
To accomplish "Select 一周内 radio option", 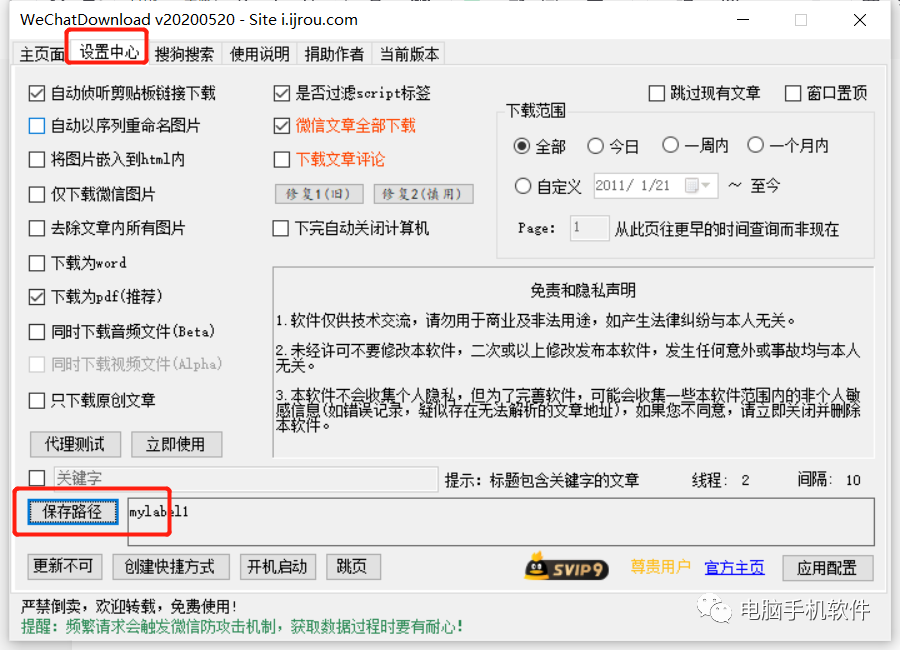I will [670, 145].
